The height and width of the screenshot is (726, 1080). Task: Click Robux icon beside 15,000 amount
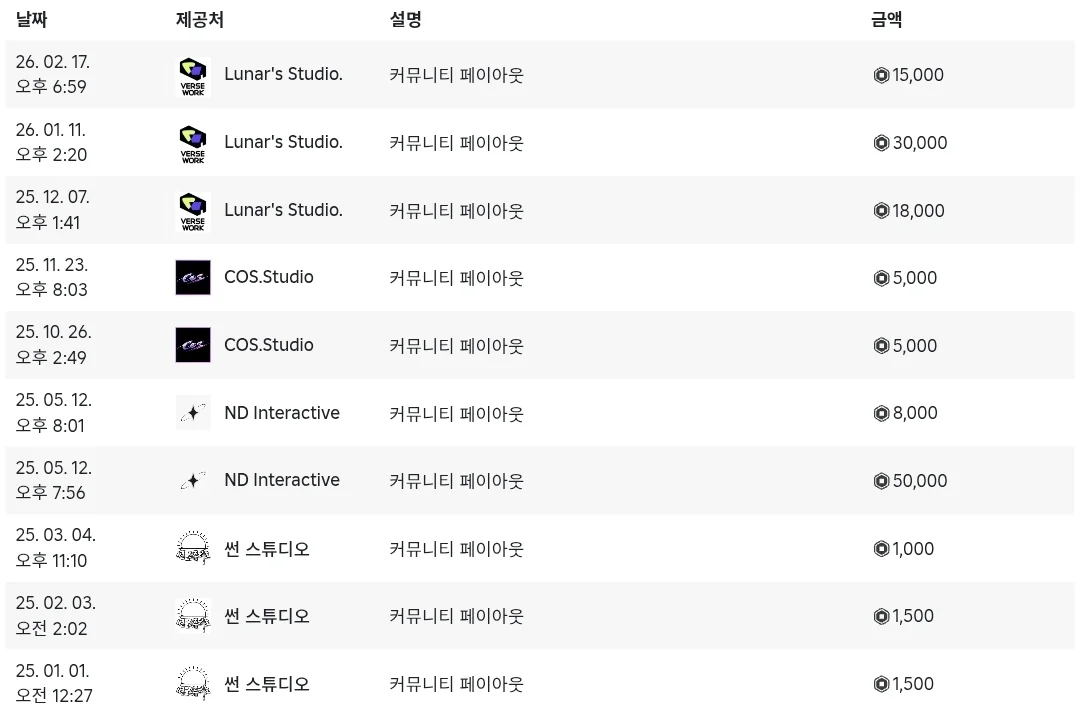pos(881,75)
